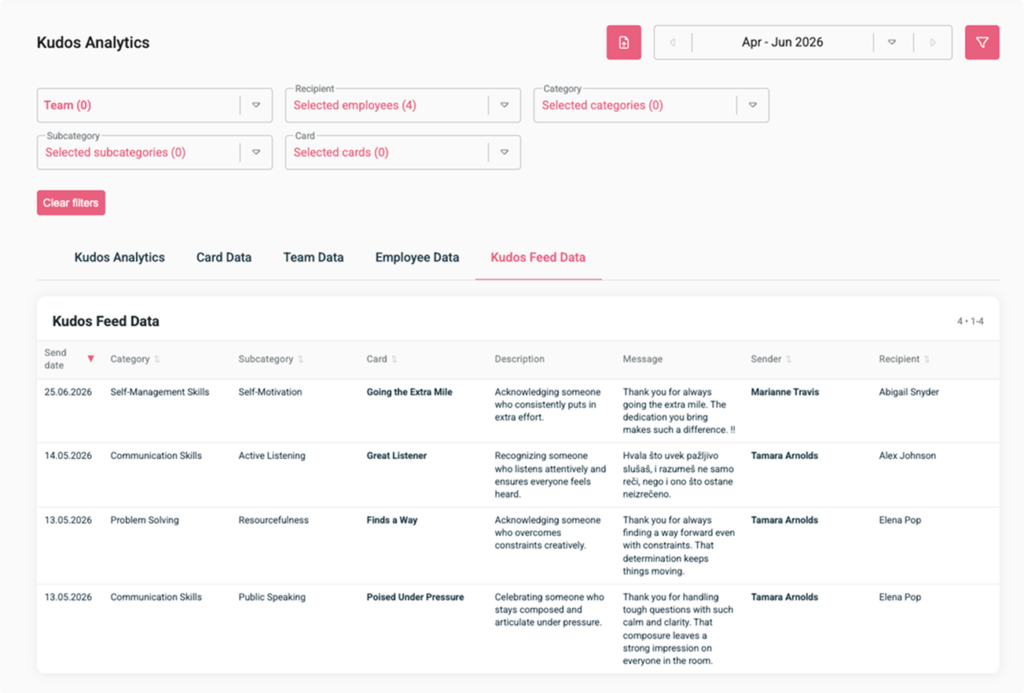The height and width of the screenshot is (693, 1024).
Task: Open the pink filter funnel button
Action: 982,42
